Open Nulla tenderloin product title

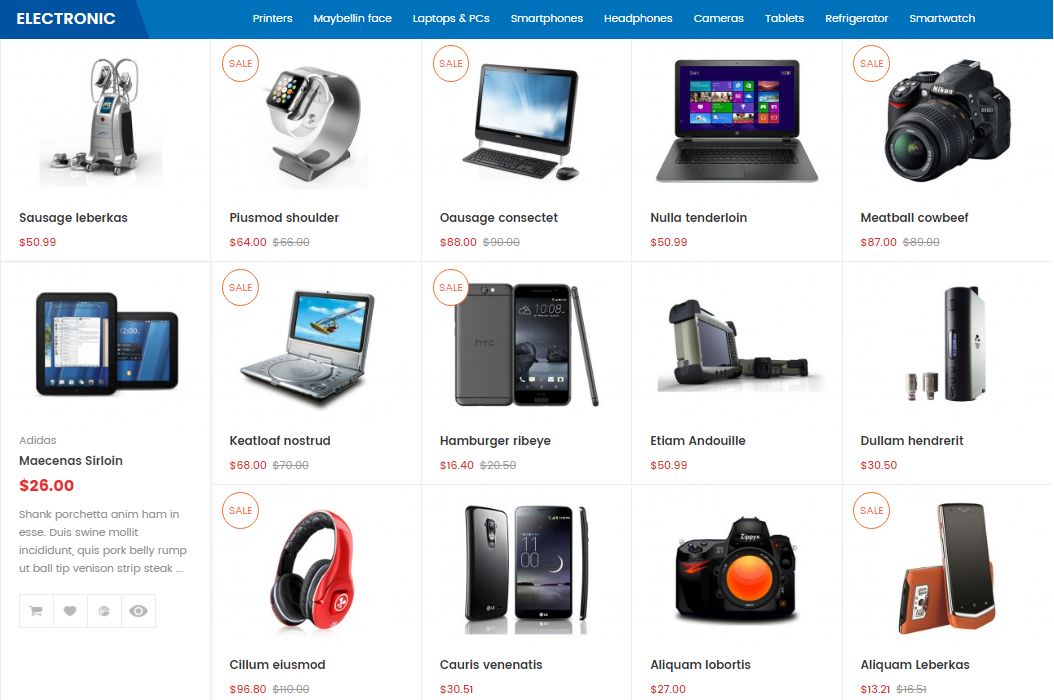698,218
